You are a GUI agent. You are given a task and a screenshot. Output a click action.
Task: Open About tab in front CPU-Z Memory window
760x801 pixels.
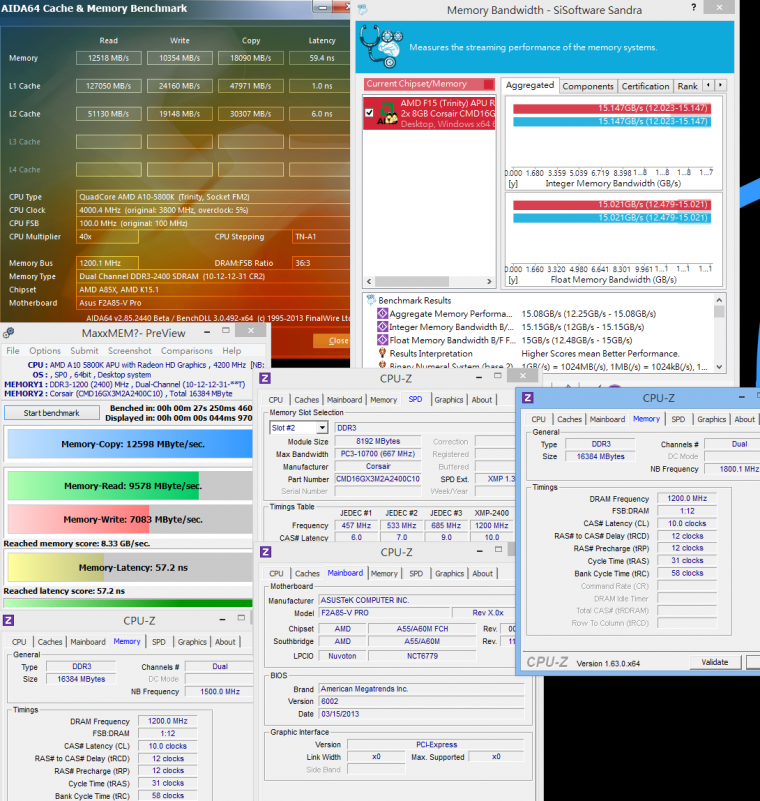(x=744, y=419)
